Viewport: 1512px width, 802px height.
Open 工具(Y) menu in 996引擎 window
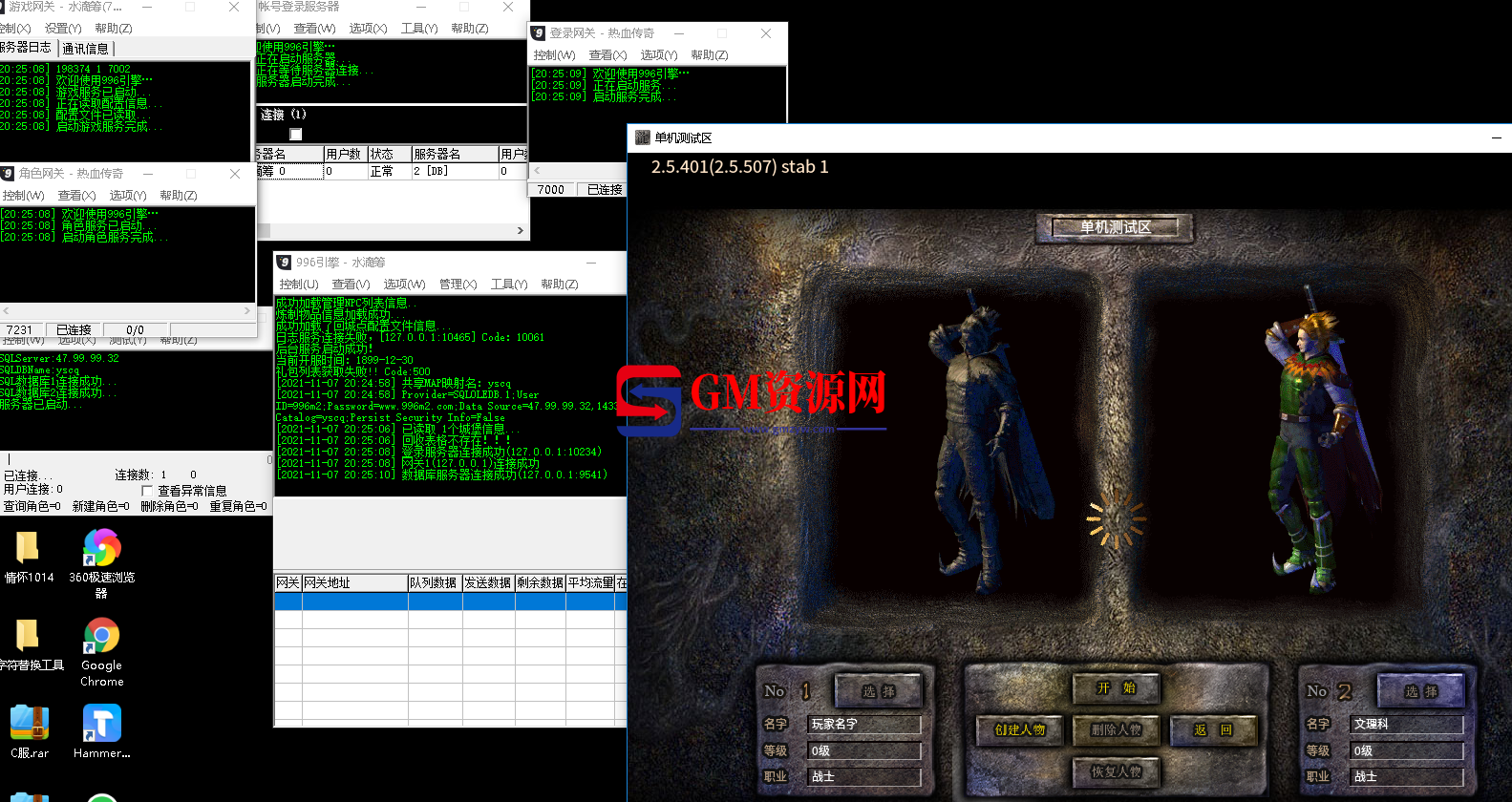[x=509, y=284]
